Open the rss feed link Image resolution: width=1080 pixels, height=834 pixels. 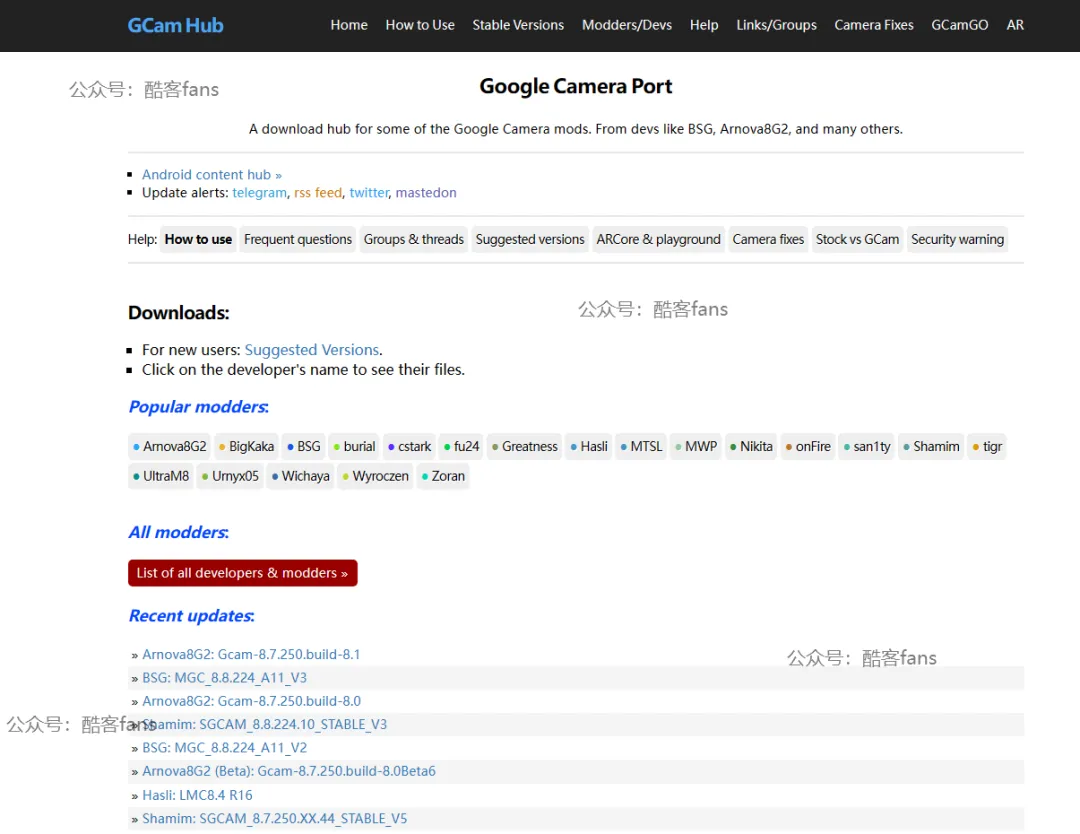click(318, 193)
